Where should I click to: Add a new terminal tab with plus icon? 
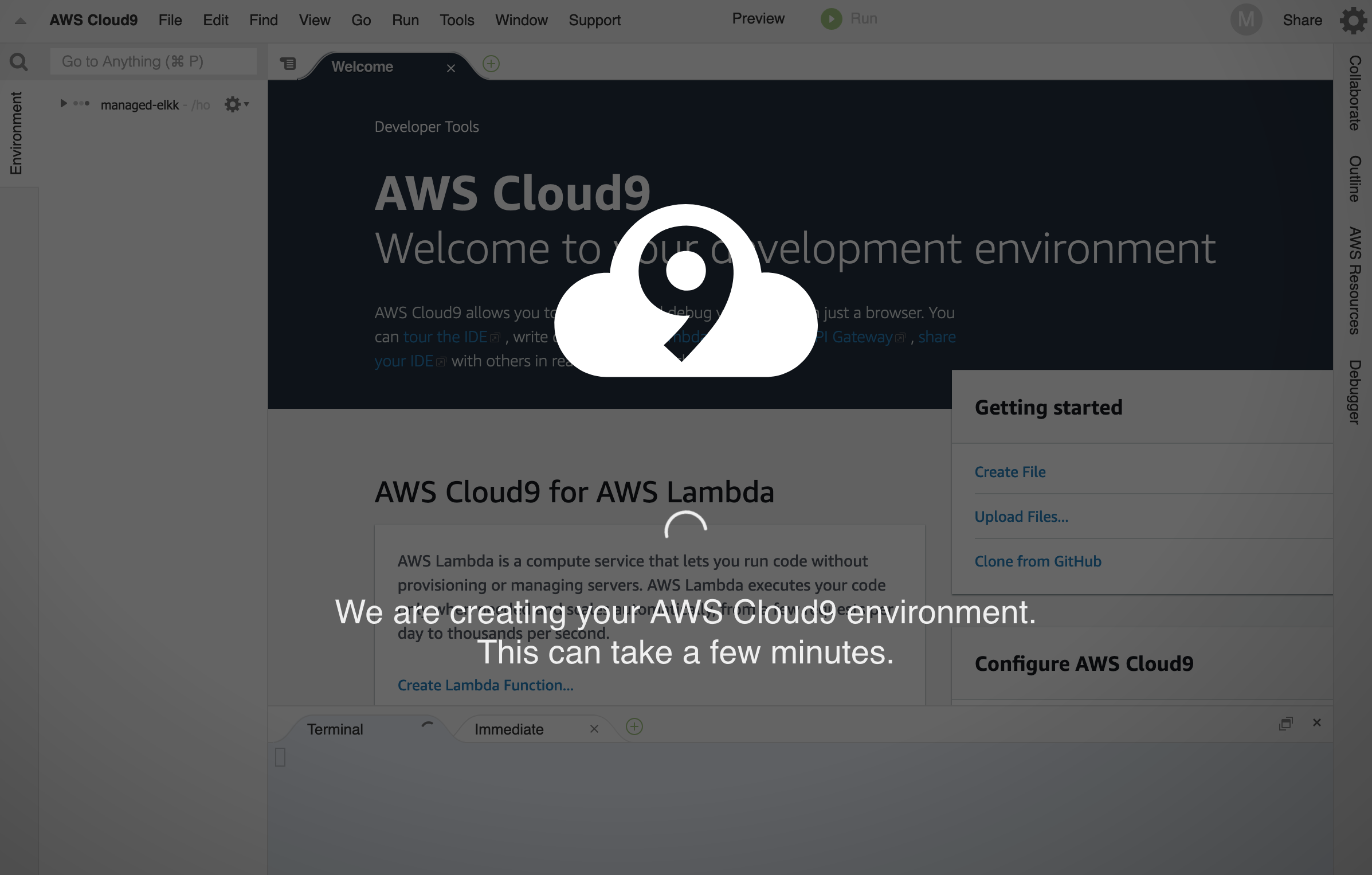[634, 727]
